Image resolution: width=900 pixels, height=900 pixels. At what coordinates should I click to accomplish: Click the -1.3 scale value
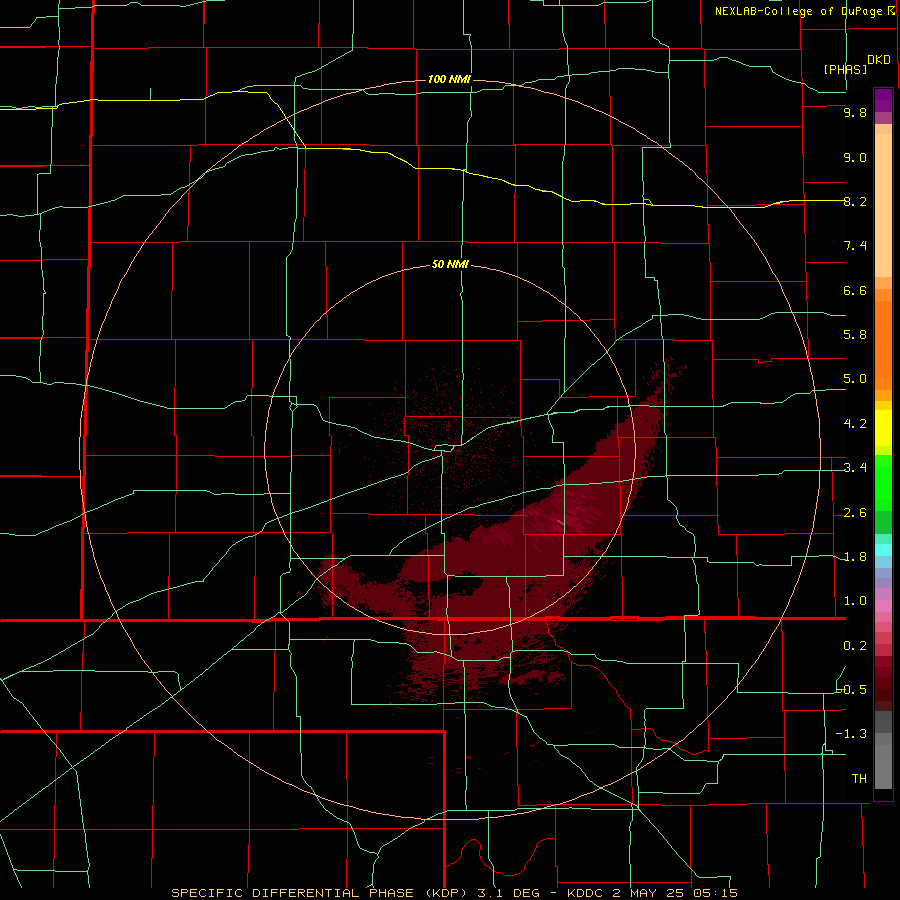[x=852, y=734]
